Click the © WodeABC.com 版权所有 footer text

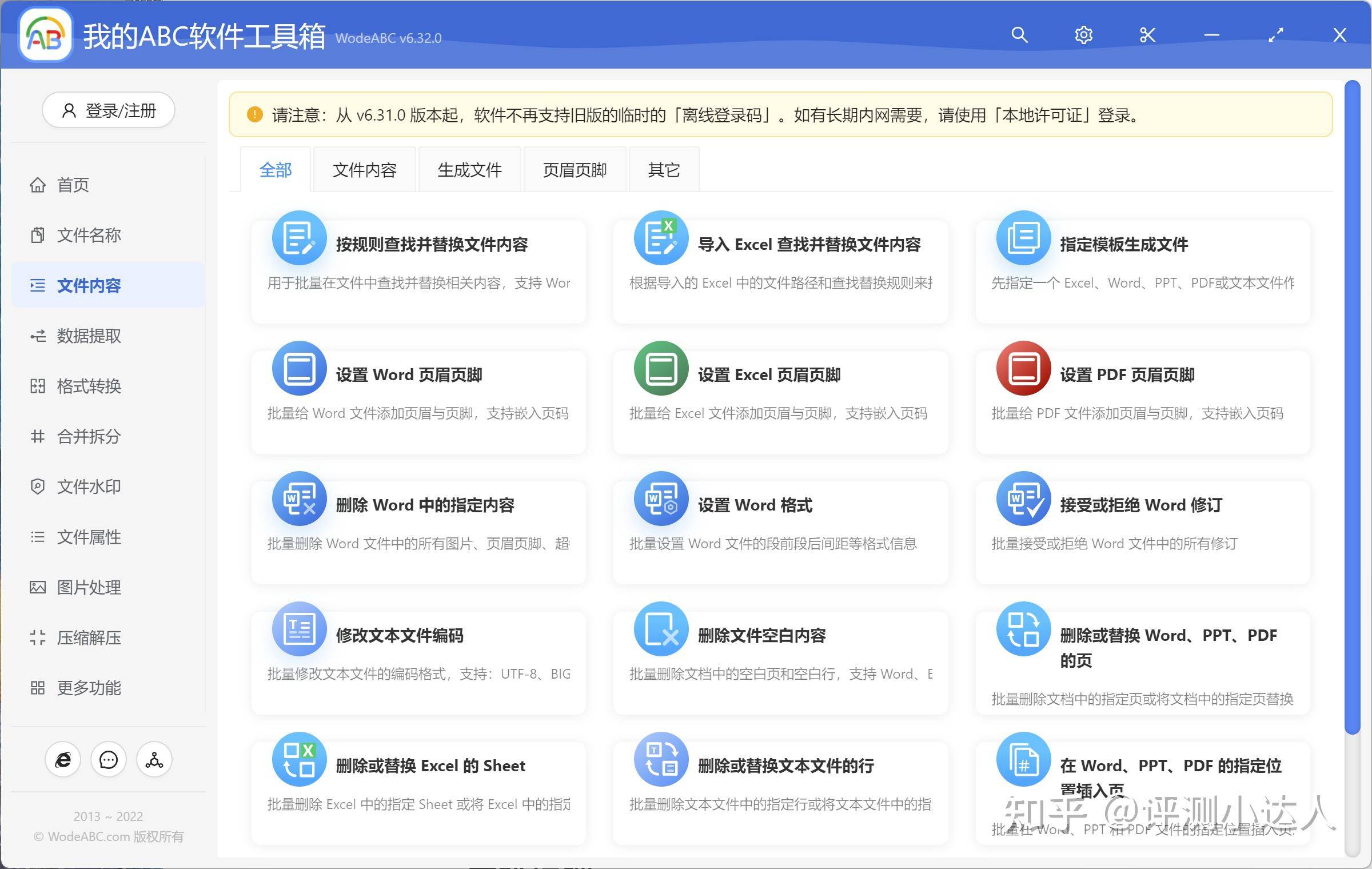point(109,836)
